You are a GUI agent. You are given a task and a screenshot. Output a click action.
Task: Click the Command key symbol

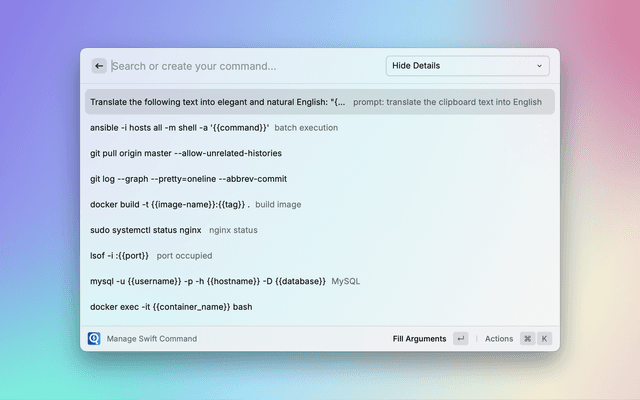tap(527, 339)
